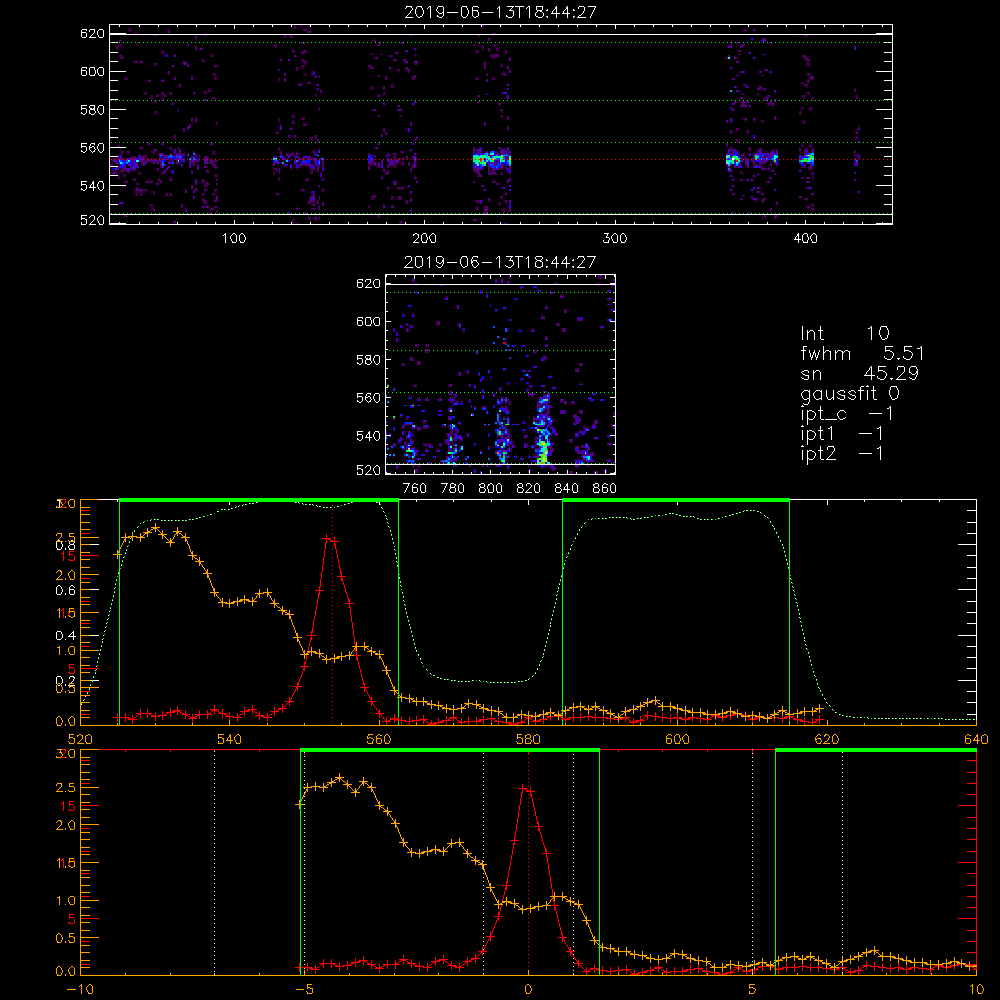Click x-axis tick label 100 of top spectrogram
1000x1000 pixels.
click(x=234, y=239)
